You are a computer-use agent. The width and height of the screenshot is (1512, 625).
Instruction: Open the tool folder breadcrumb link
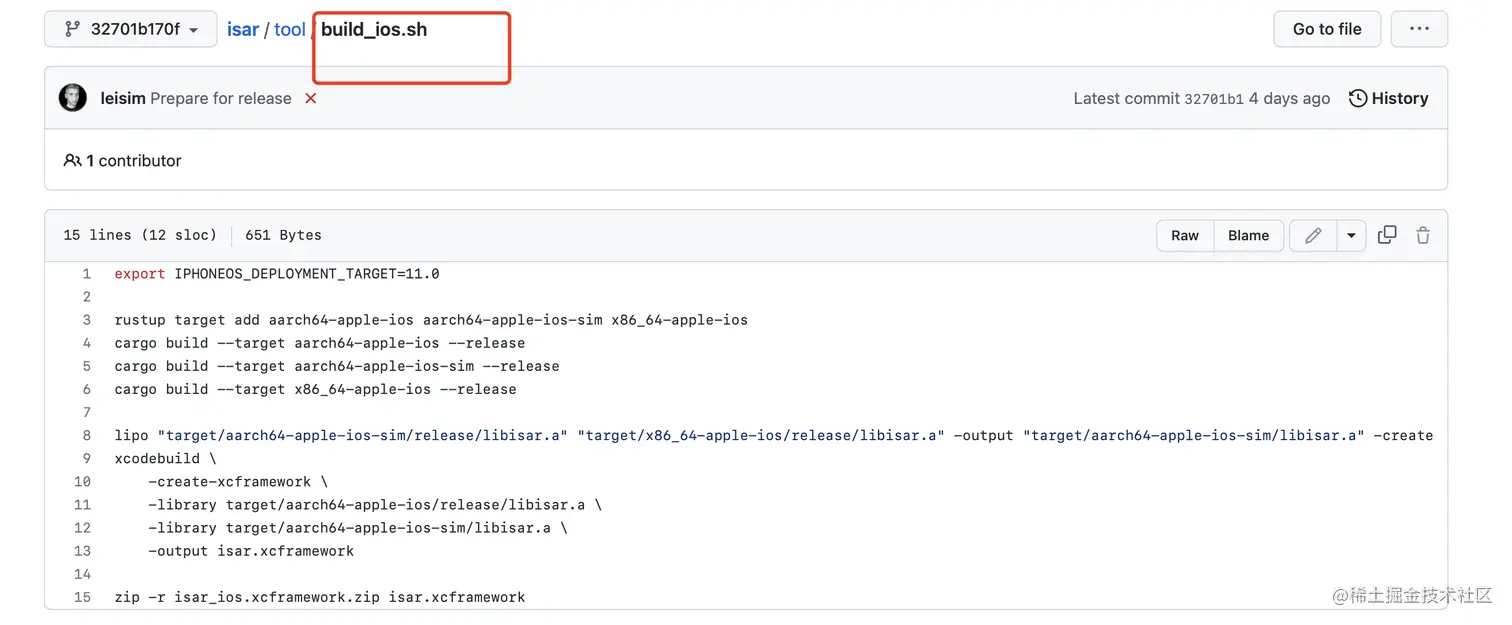pos(289,29)
